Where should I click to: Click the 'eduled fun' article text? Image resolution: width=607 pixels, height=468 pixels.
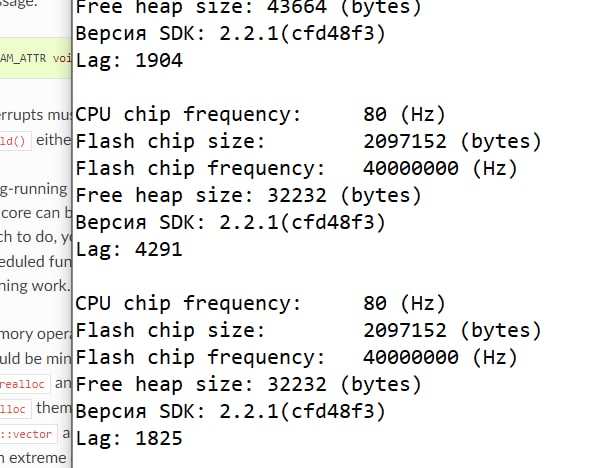[34, 261]
